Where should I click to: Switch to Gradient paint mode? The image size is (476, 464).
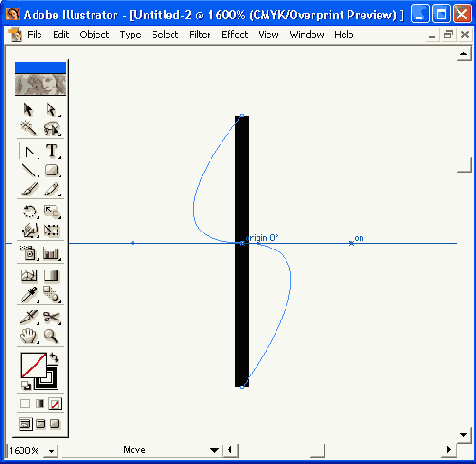[x=40, y=404]
